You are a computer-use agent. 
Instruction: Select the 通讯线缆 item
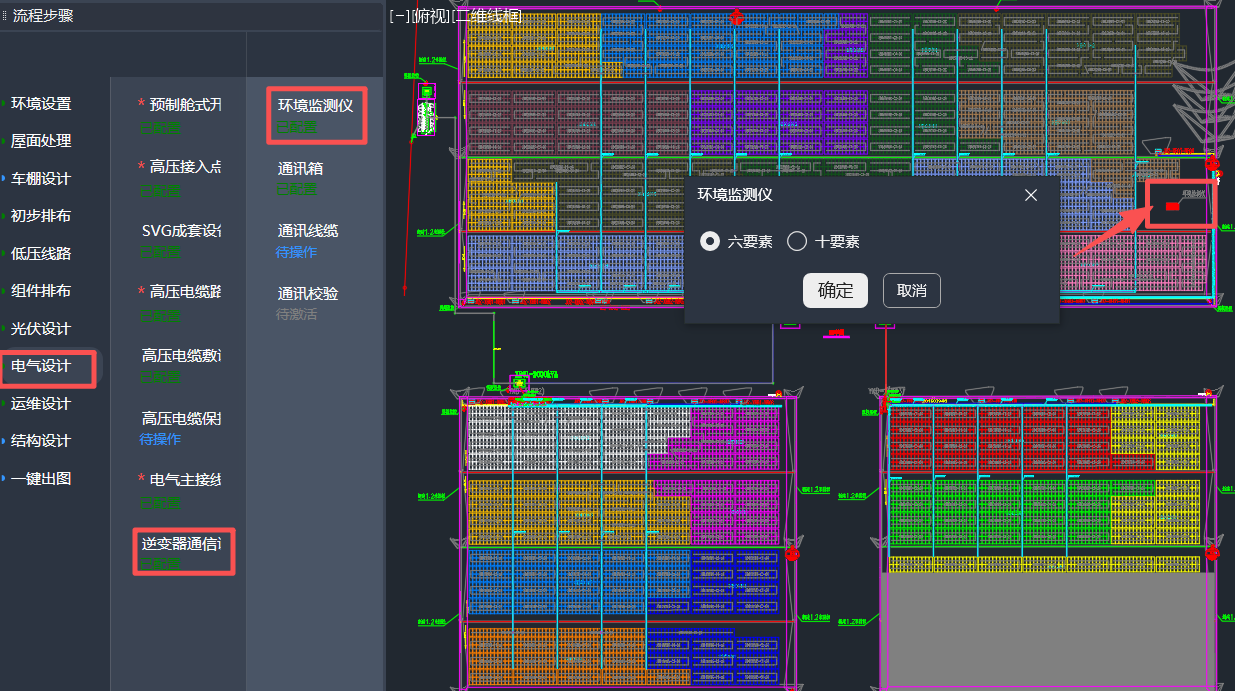pyautogui.click(x=308, y=231)
